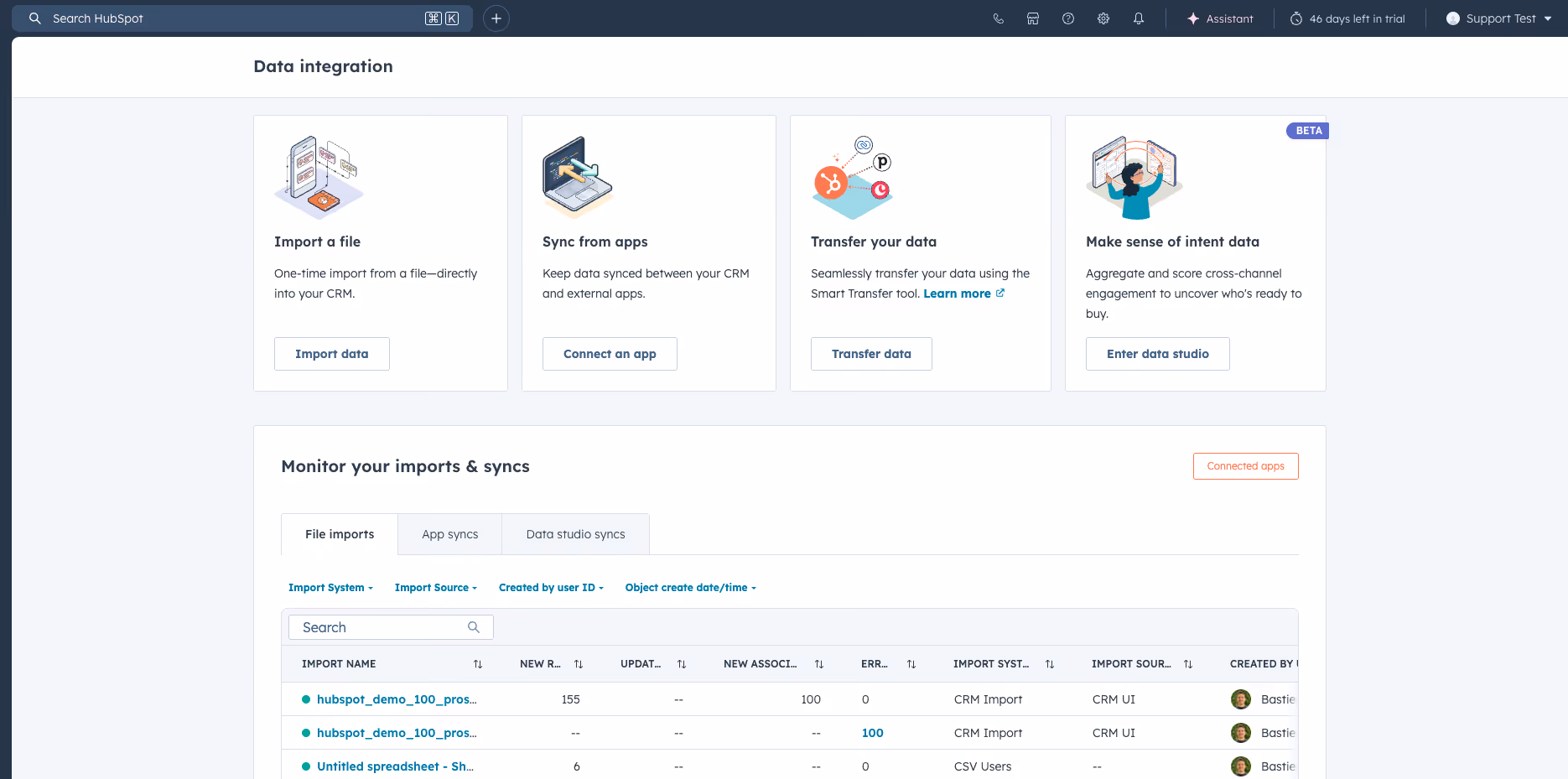Check notifications via the bell icon

pyautogui.click(x=1138, y=18)
